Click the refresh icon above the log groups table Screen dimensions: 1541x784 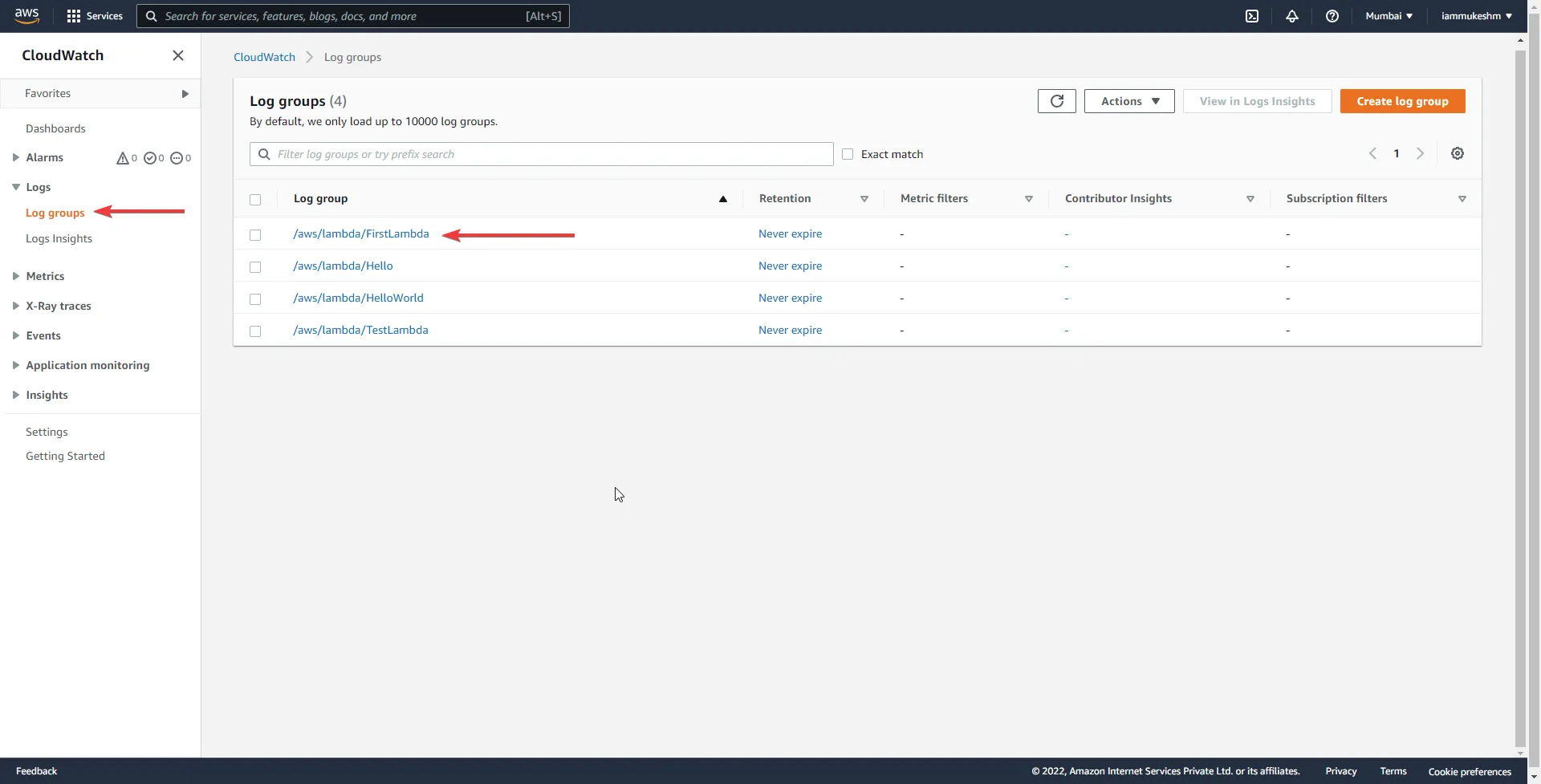tap(1056, 101)
